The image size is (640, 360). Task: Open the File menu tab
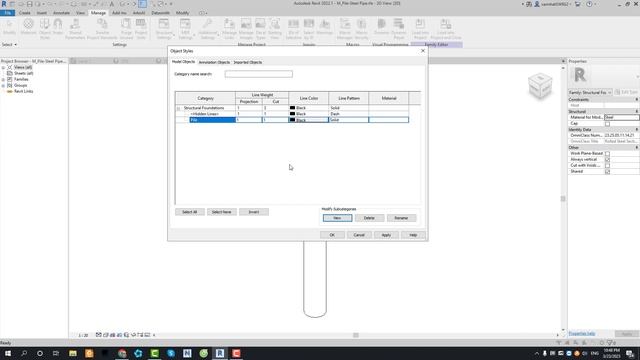click(8, 13)
